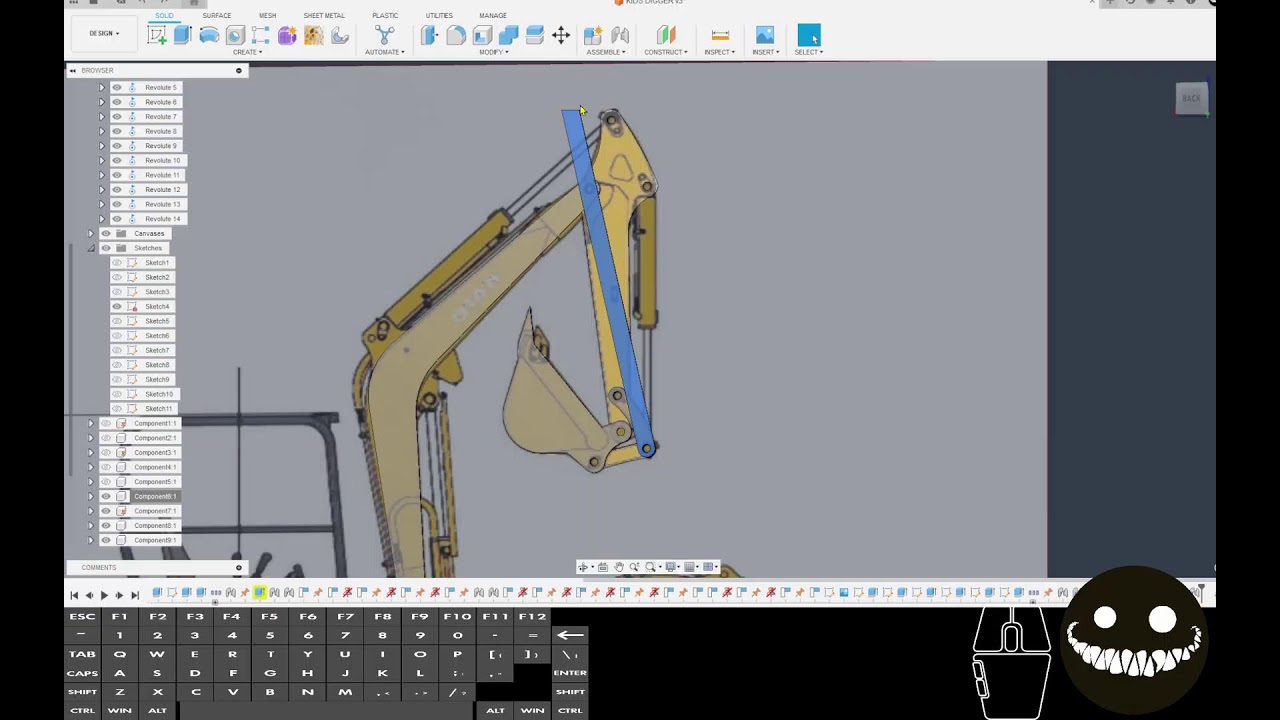Activate the Select tool
1280x720 pixels.
[809, 36]
